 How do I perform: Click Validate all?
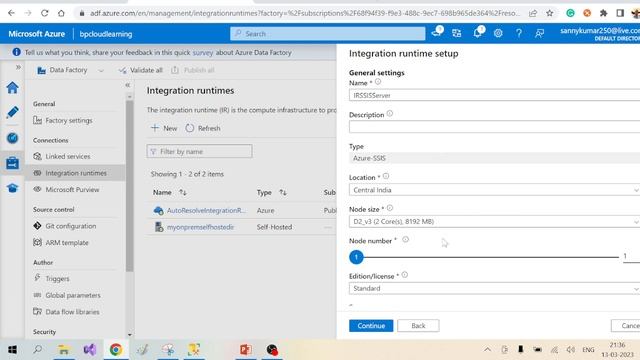click(x=141, y=70)
